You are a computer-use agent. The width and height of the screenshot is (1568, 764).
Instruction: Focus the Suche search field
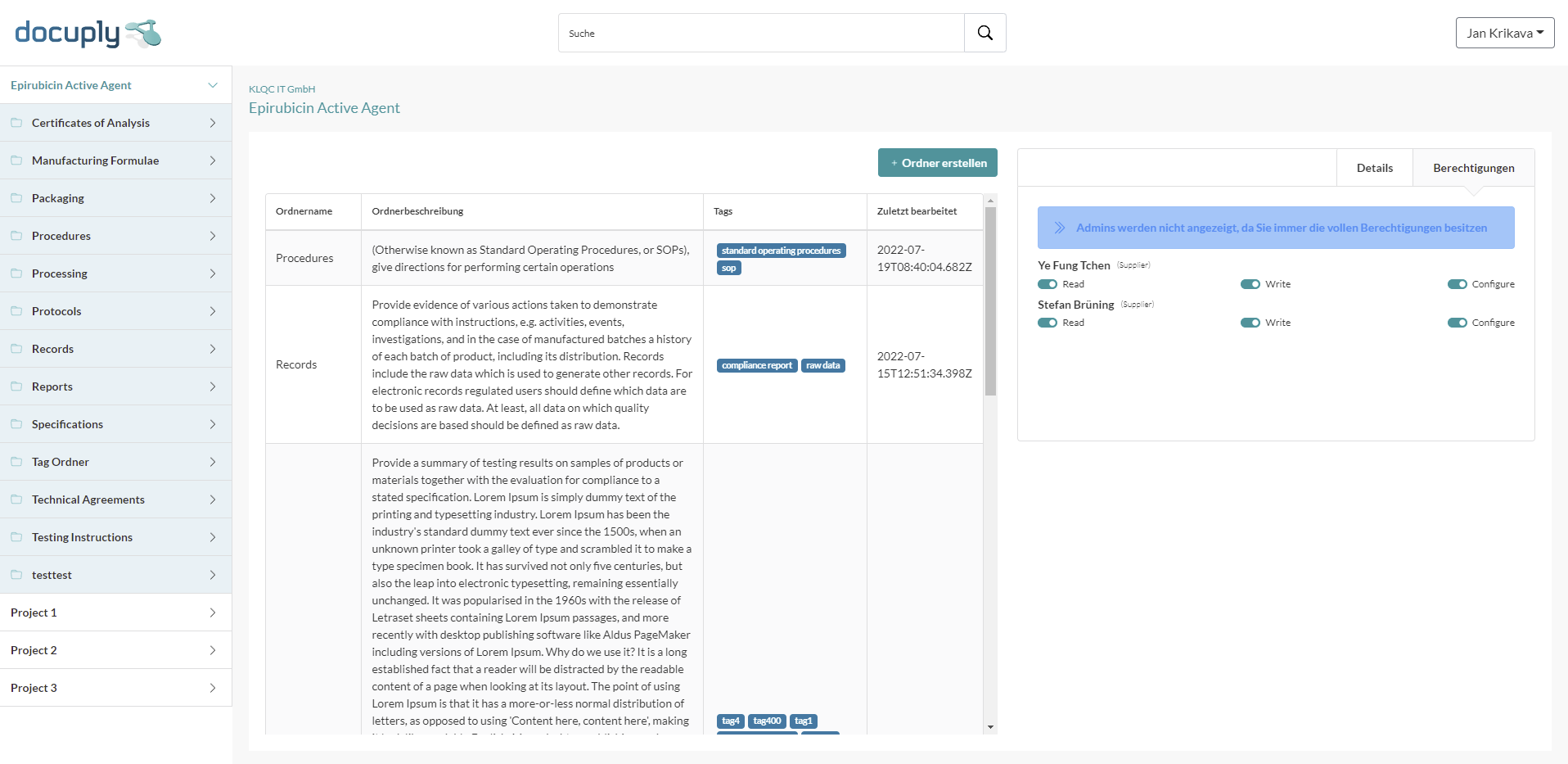click(x=761, y=33)
